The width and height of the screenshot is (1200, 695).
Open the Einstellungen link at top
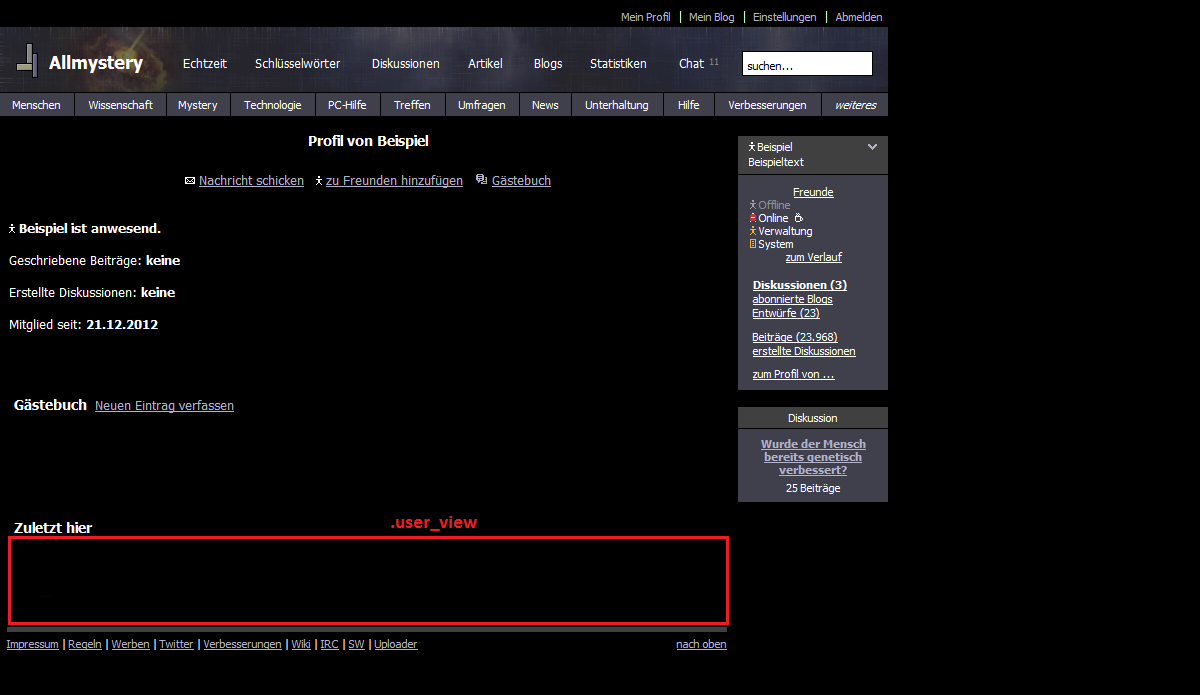click(784, 17)
